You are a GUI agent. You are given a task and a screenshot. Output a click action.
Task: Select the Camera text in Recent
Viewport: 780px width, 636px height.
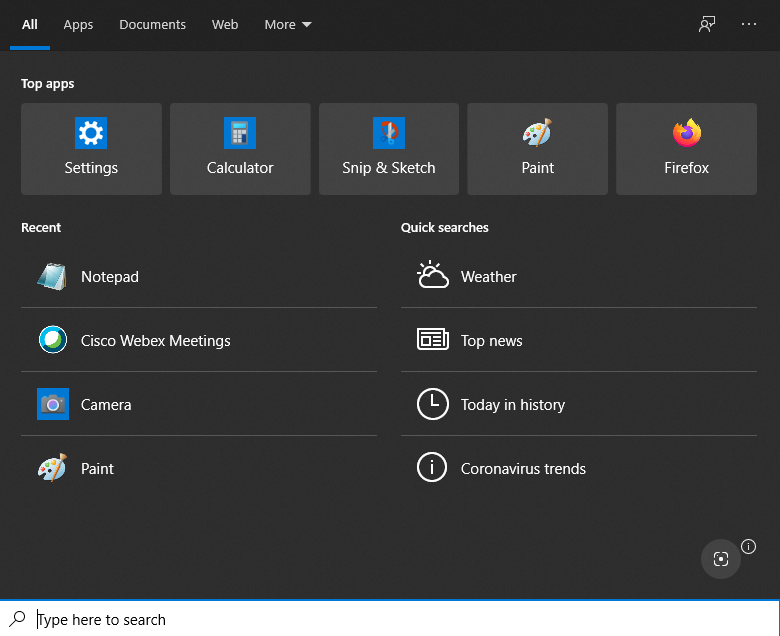[106, 405]
